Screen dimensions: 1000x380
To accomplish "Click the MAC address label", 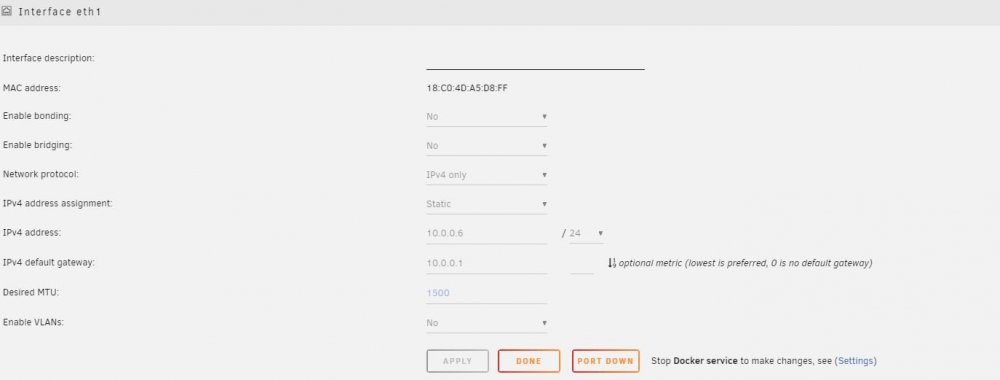I will [x=32, y=88].
